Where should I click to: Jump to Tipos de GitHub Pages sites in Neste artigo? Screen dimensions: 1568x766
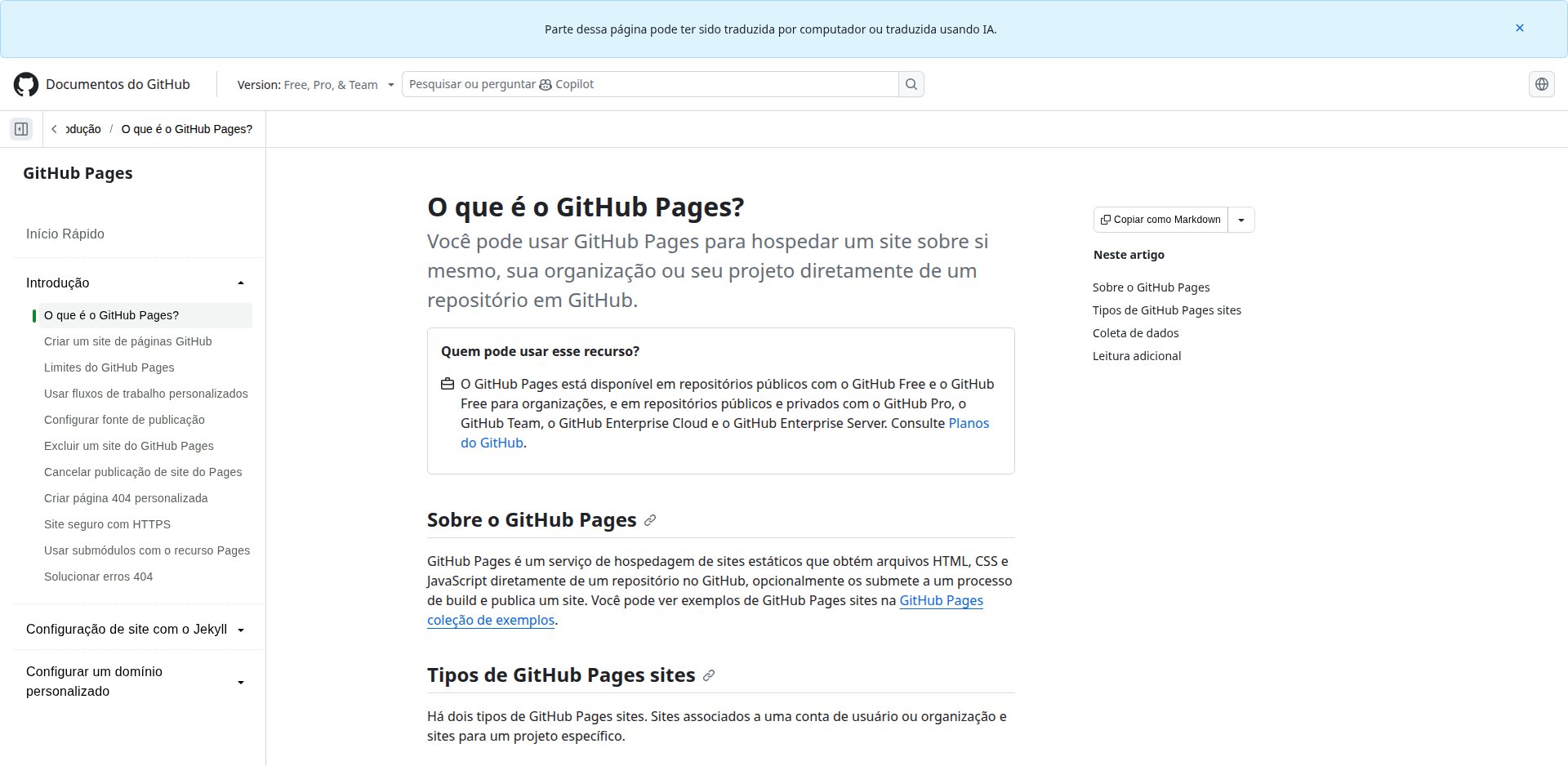pyautogui.click(x=1167, y=310)
